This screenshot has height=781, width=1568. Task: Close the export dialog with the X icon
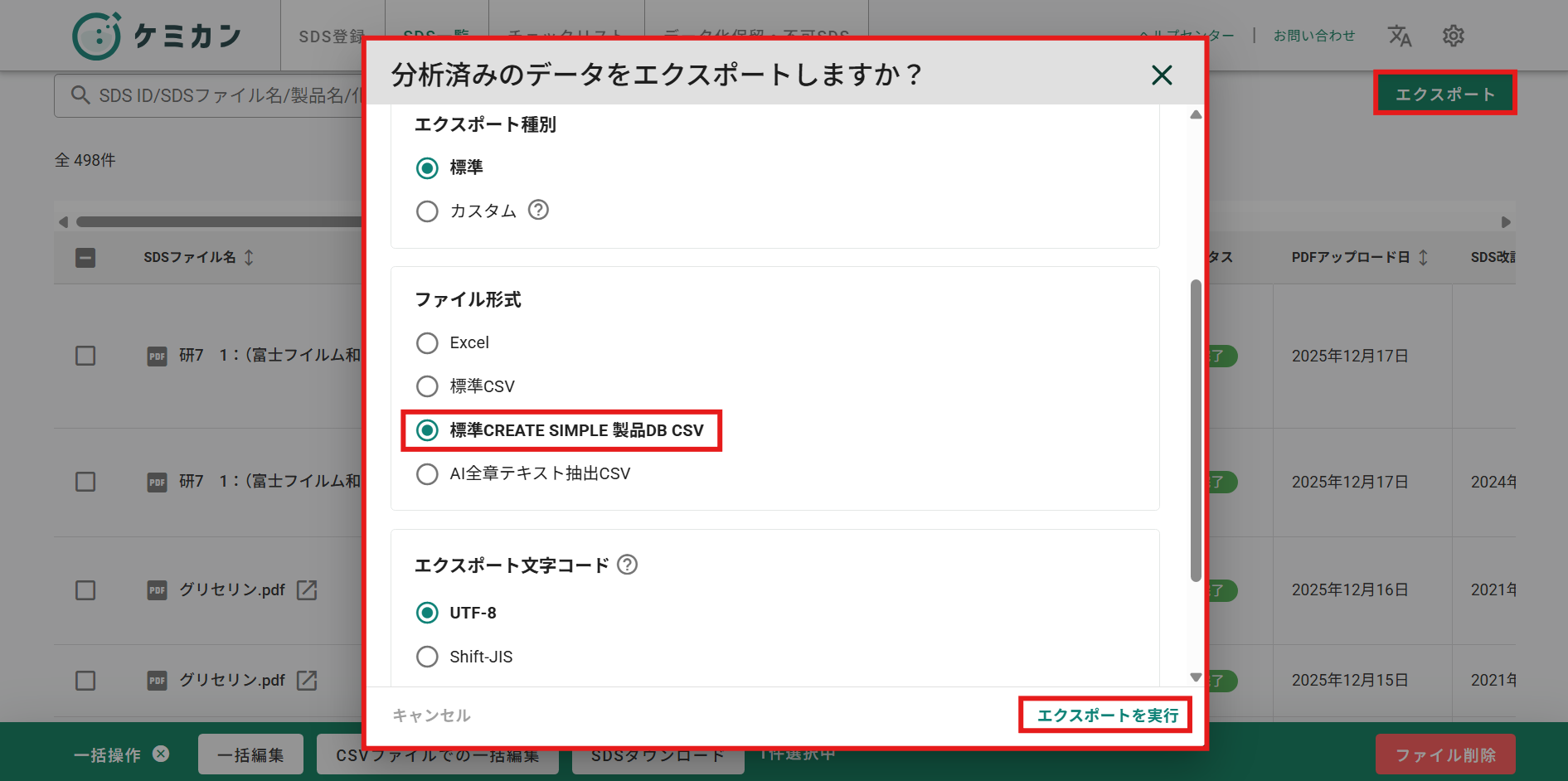click(x=1162, y=75)
